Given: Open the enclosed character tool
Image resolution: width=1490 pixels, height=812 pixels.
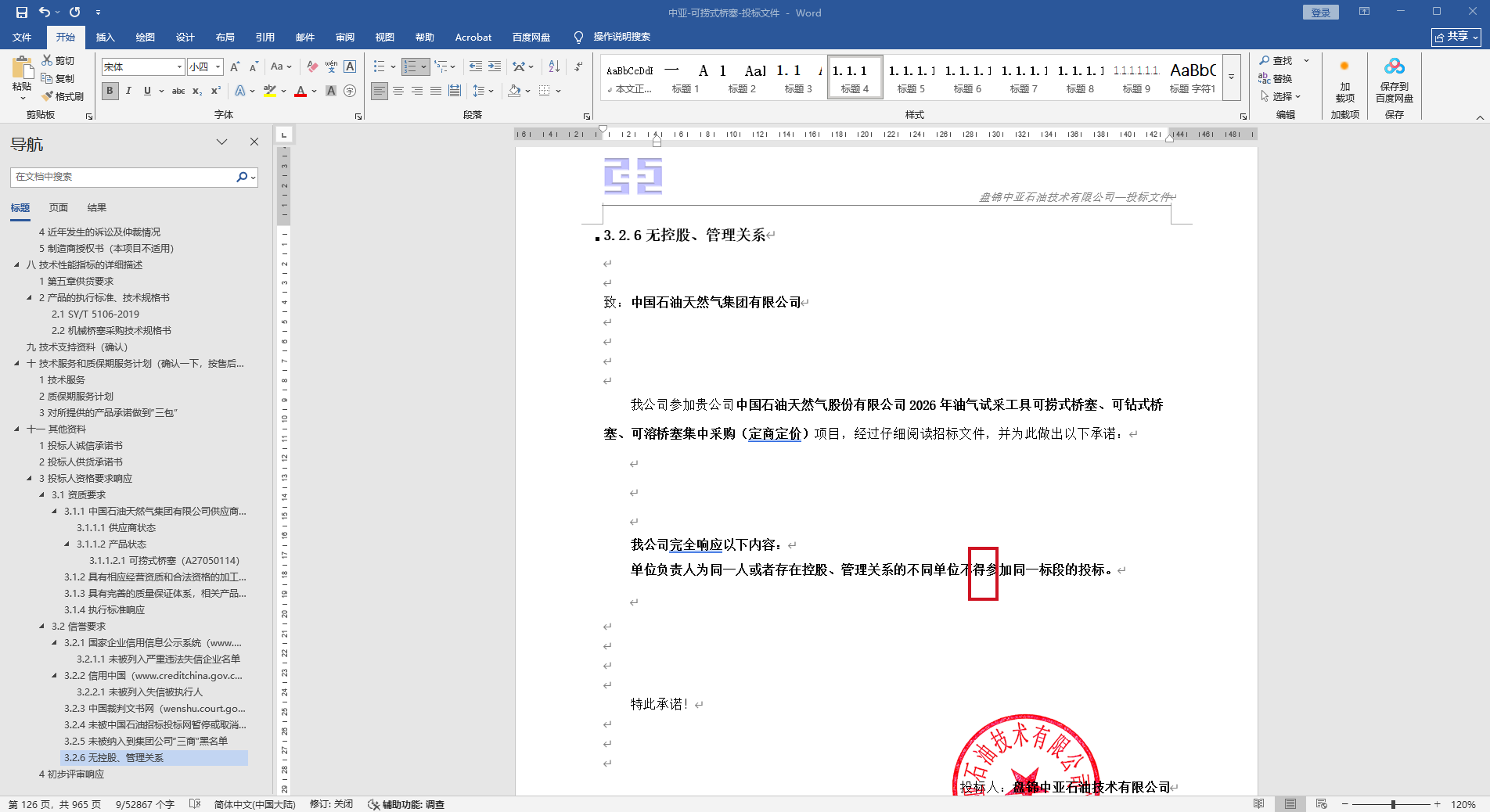Looking at the screenshot, I should pos(350,91).
